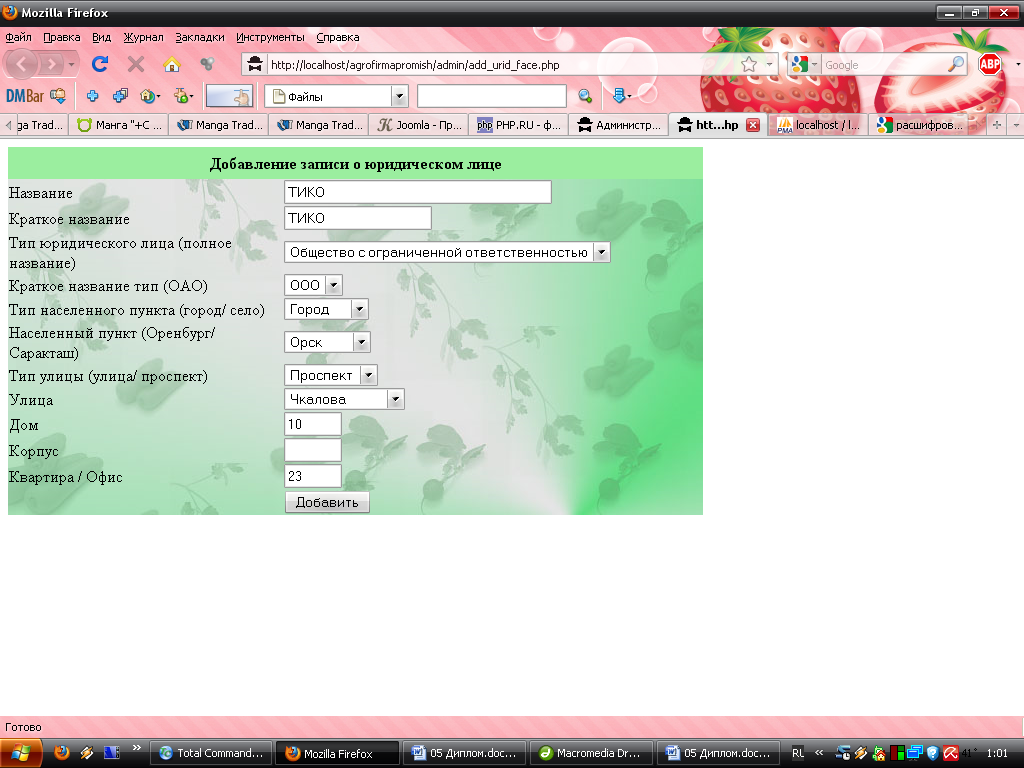
Task: Open the Инструменты menu
Action: click(x=270, y=37)
